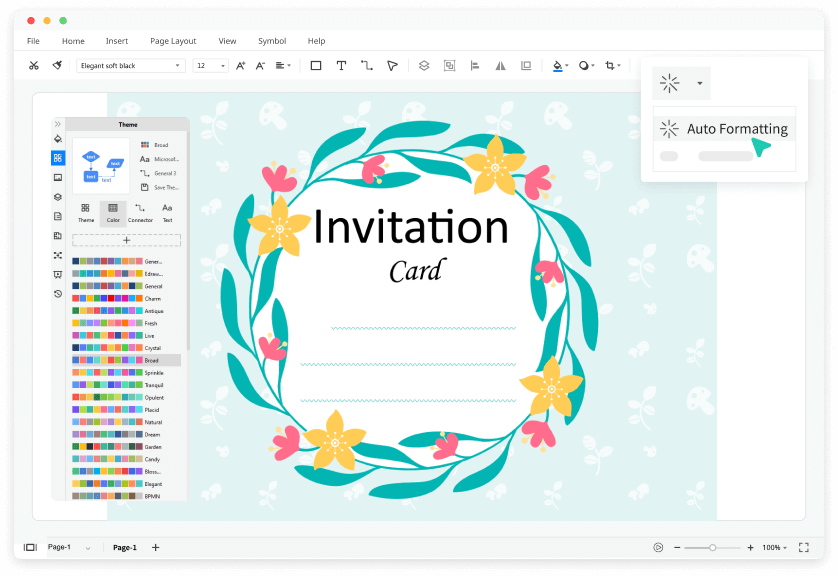Open the Theme grid sidebar icon

click(x=58, y=158)
